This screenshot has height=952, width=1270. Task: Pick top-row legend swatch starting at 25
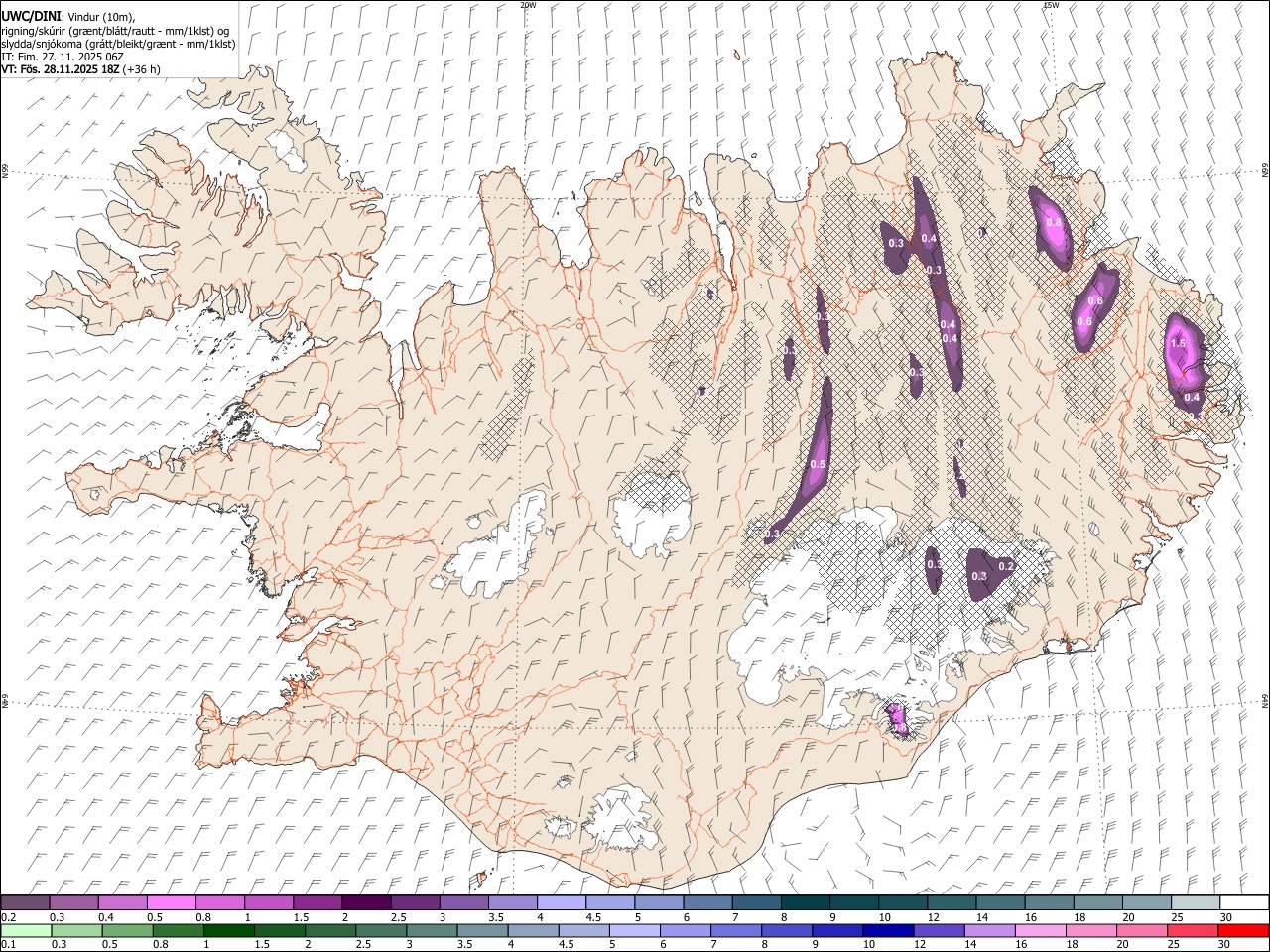coord(1196,903)
